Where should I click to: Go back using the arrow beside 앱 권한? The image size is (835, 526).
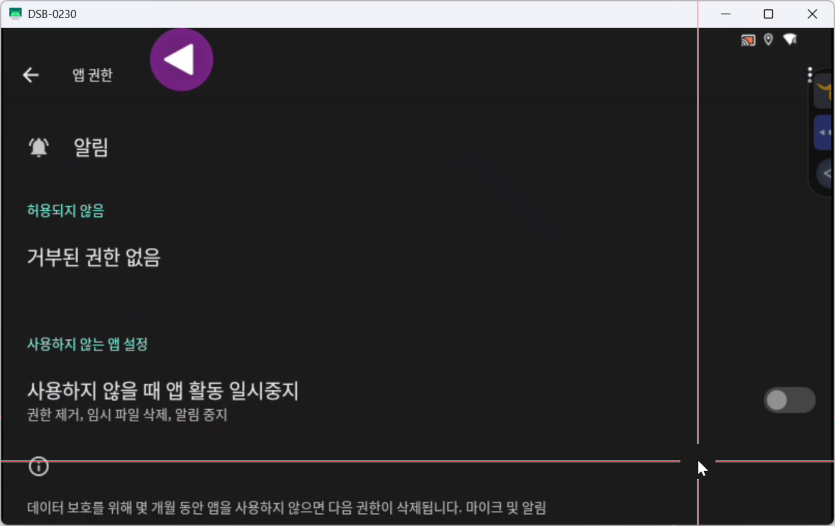click(x=31, y=75)
